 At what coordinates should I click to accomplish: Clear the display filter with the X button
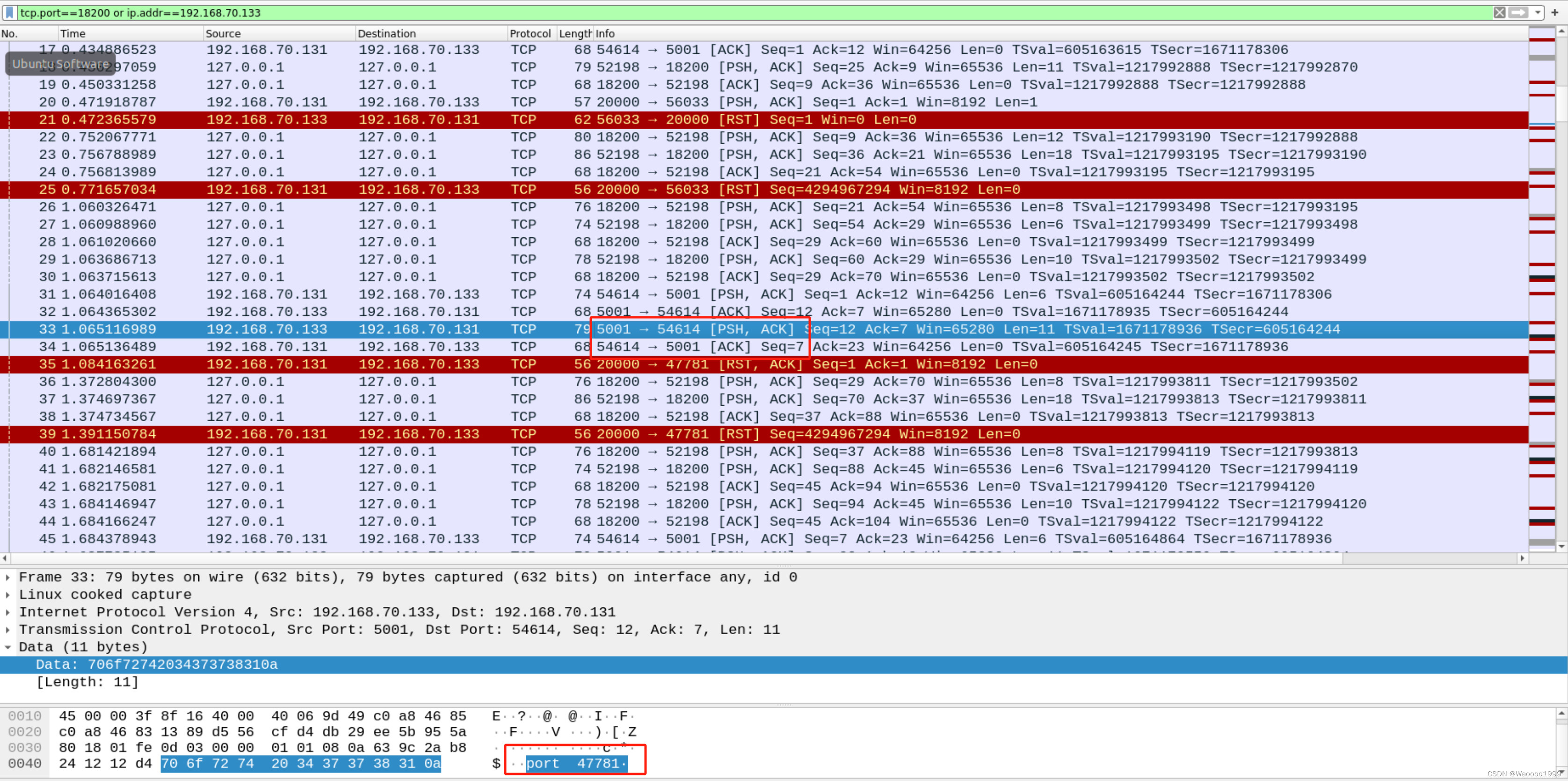pos(1499,12)
